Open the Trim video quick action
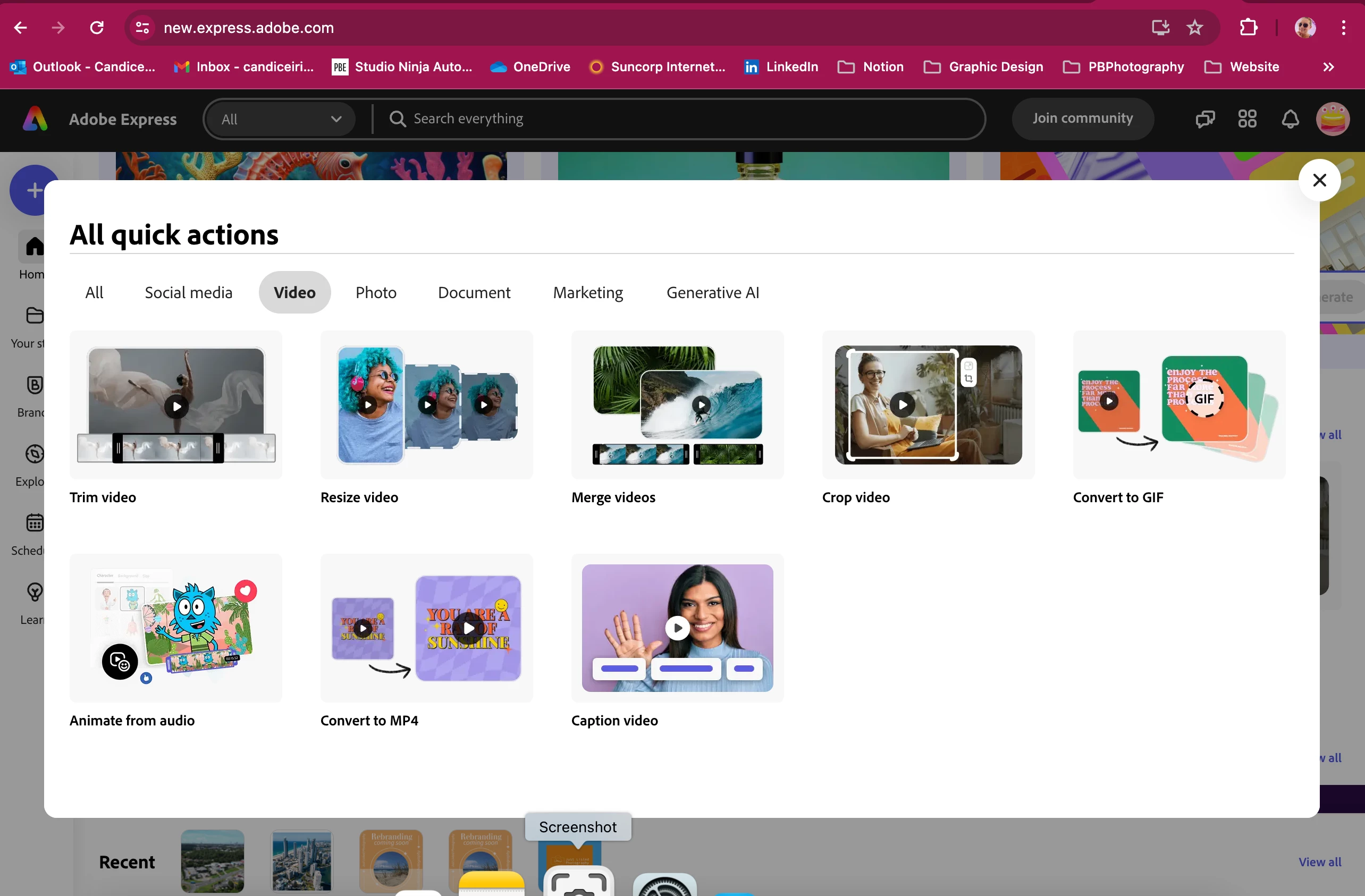 tap(175, 405)
